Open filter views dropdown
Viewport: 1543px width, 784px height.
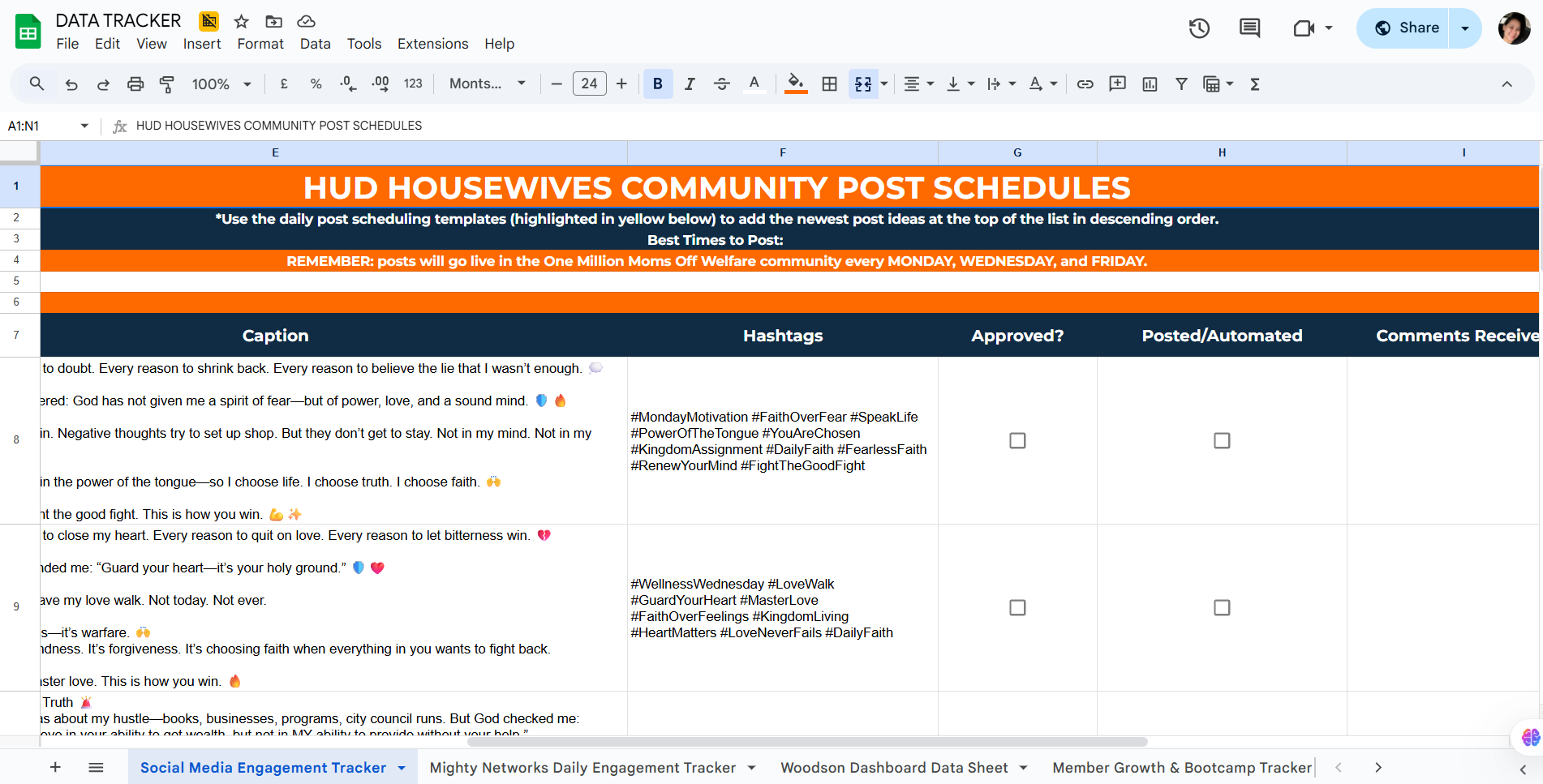1218,84
